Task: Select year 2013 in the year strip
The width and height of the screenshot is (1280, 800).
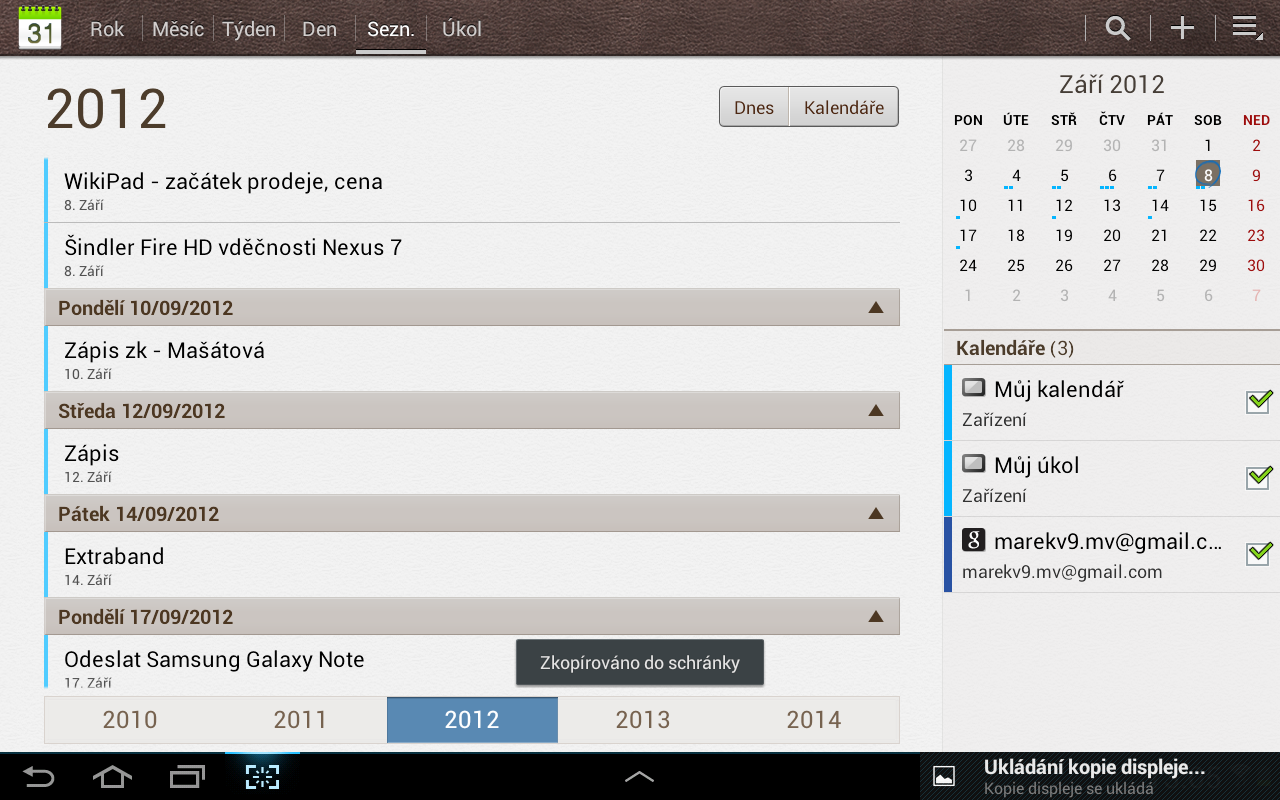Action: tap(643, 720)
